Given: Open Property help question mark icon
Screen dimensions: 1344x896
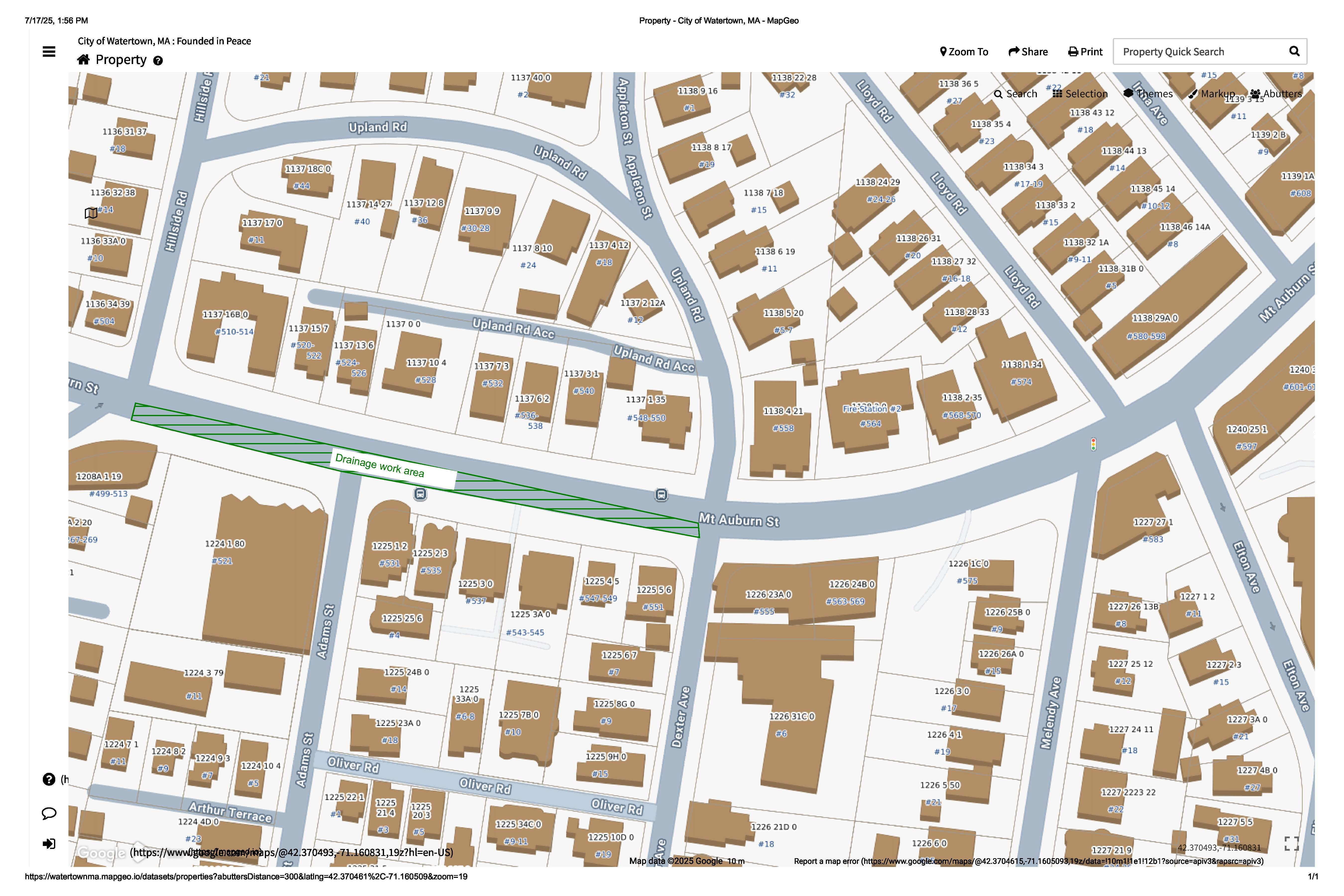Looking at the screenshot, I should [158, 60].
